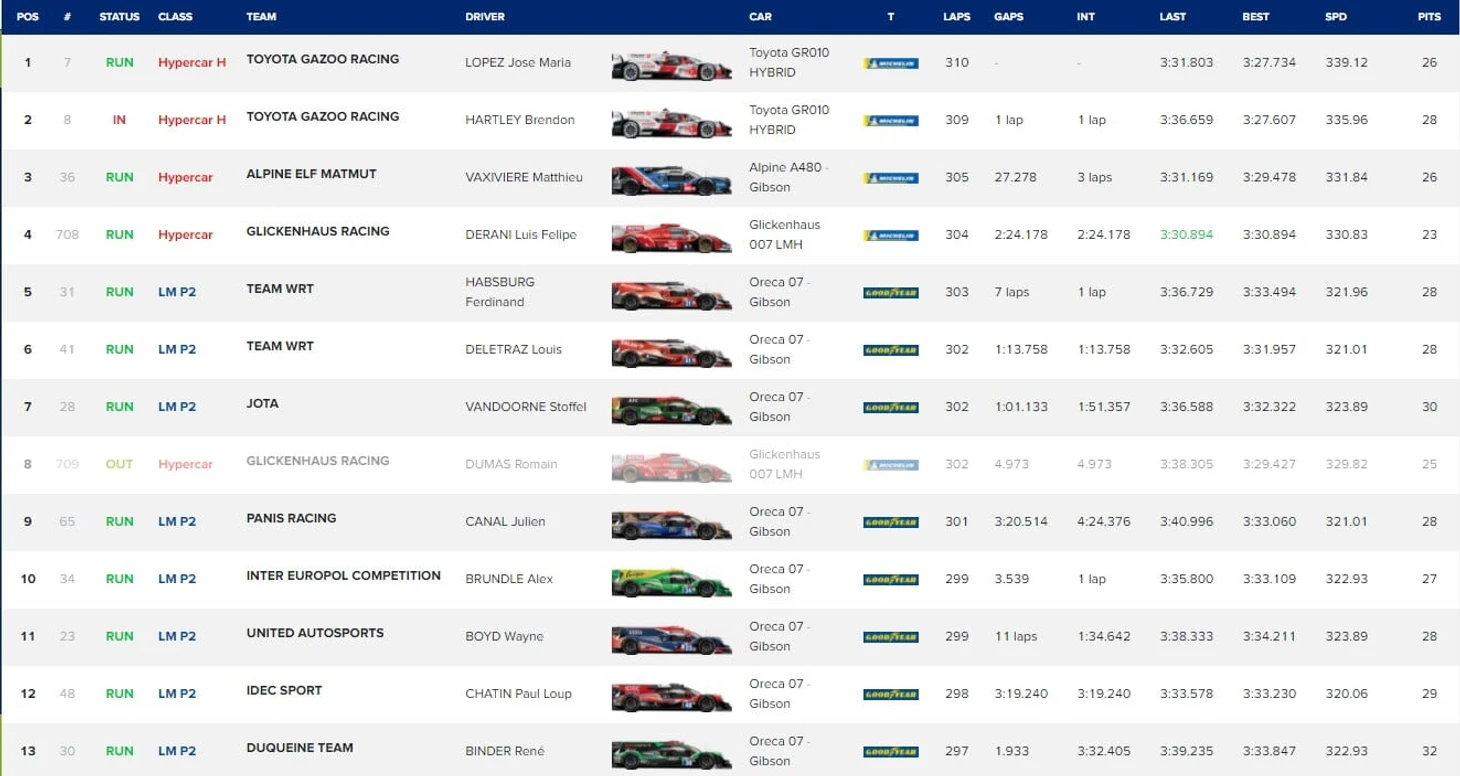Click DELETRAZ Louis's car image
The width and height of the screenshot is (1460, 776).
click(670, 352)
